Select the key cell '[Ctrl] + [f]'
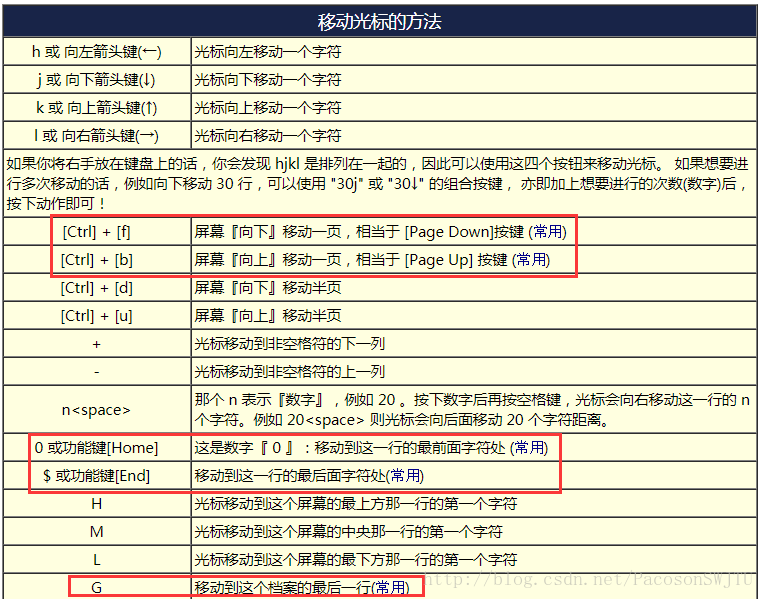 [97, 232]
